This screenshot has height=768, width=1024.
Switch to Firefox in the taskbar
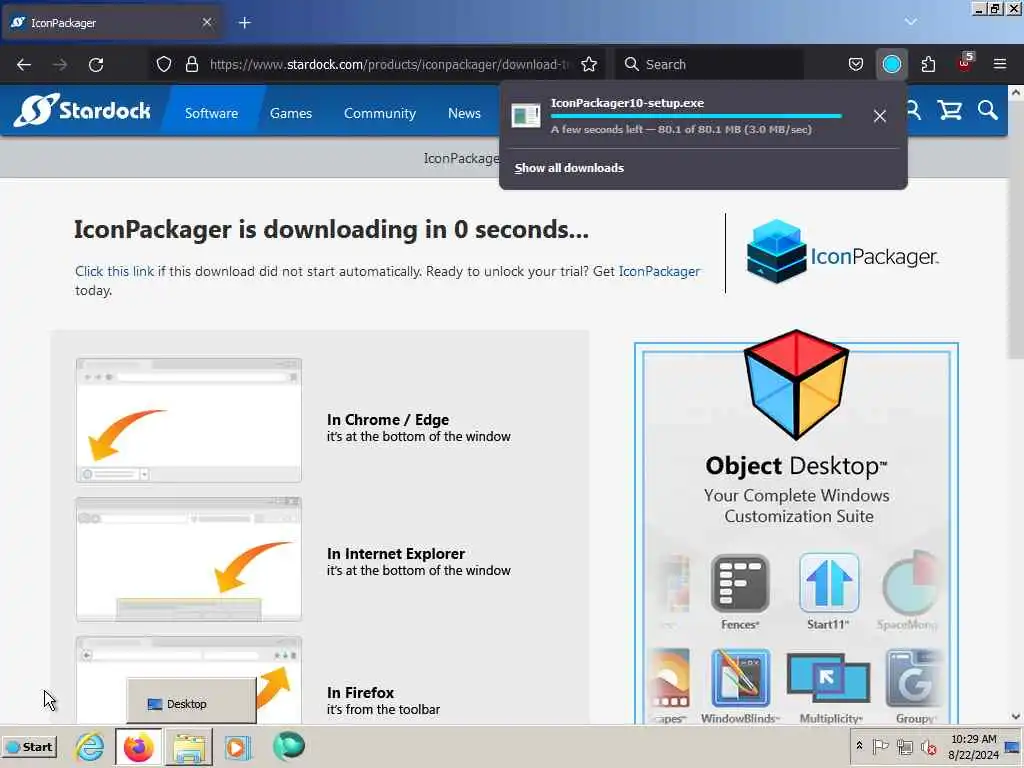(138, 746)
